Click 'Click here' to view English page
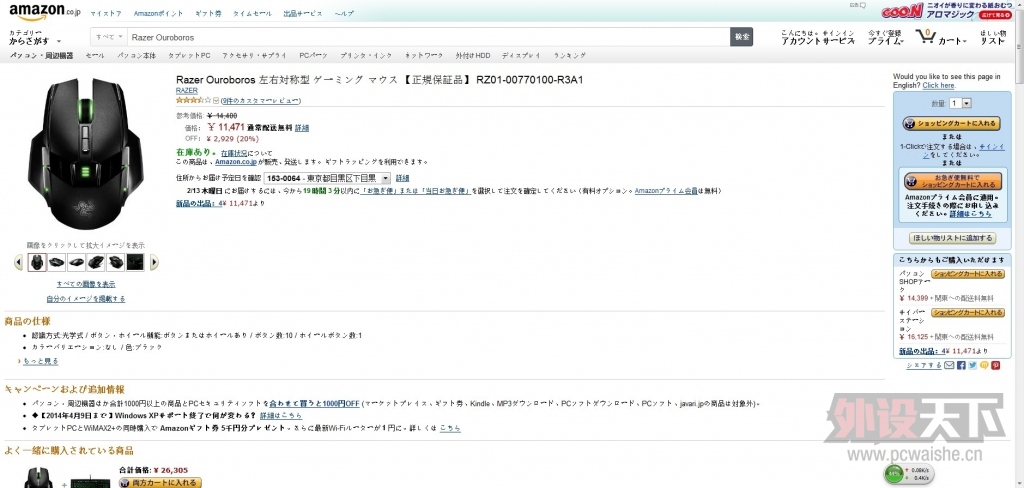 tap(938, 86)
